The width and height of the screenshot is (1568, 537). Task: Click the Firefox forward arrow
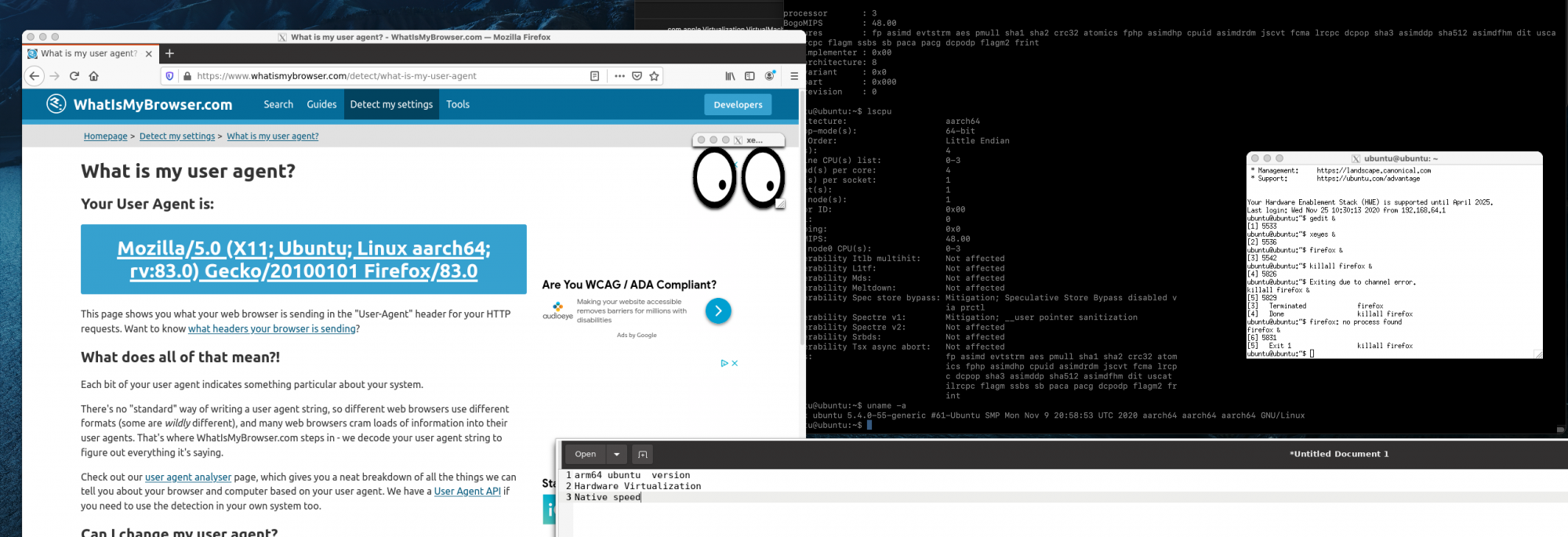(54, 76)
